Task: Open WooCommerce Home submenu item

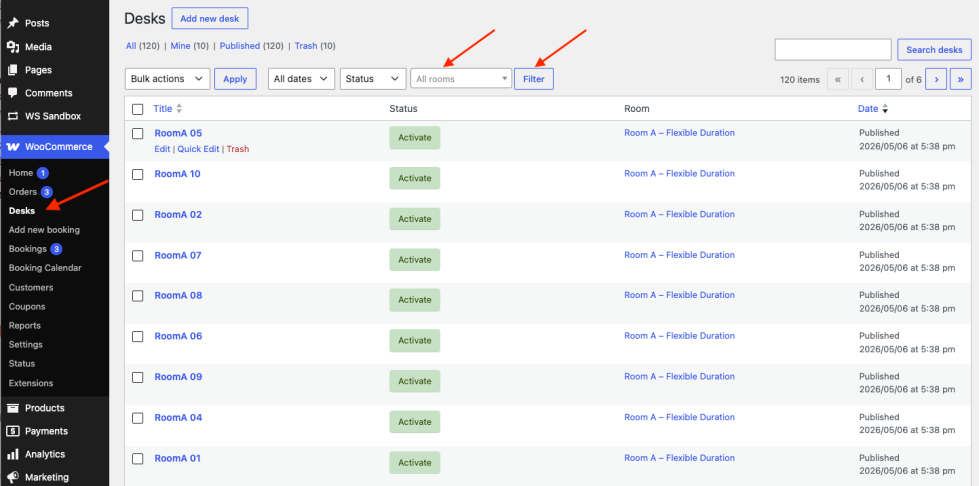Action: [x=21, y=172]
